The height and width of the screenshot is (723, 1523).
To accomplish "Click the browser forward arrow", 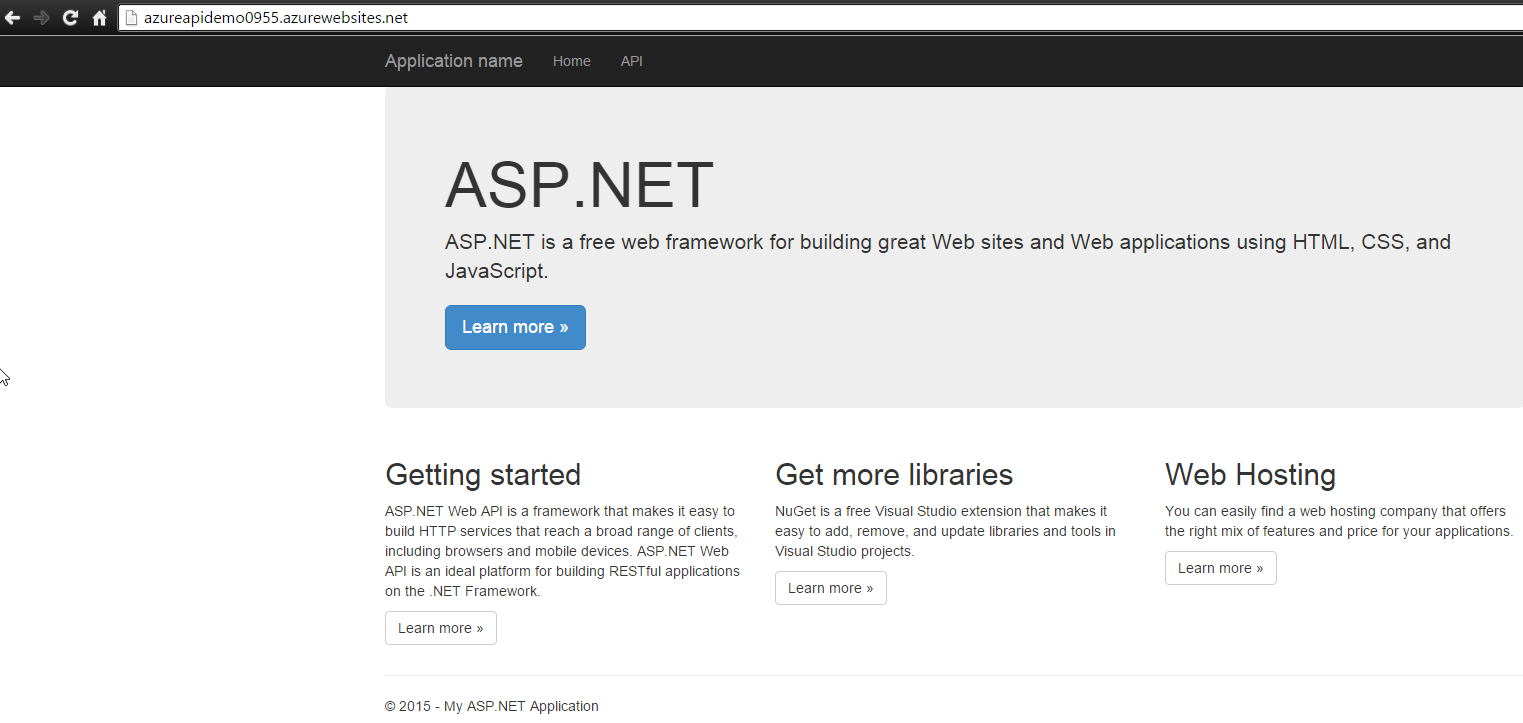I will tap(41, 18).
